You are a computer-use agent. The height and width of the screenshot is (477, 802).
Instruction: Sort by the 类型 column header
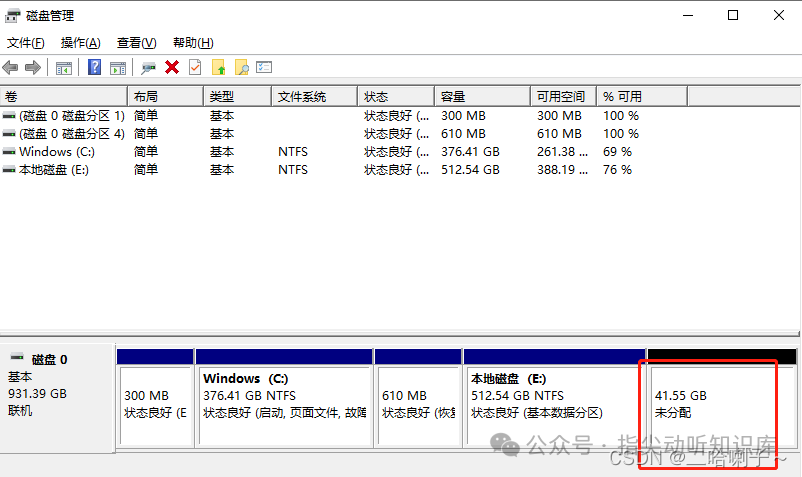tap(237, 97)
